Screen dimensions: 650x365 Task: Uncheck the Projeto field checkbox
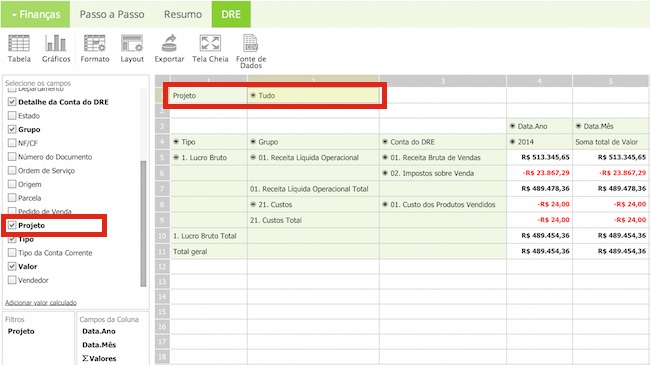pos(12,225)
